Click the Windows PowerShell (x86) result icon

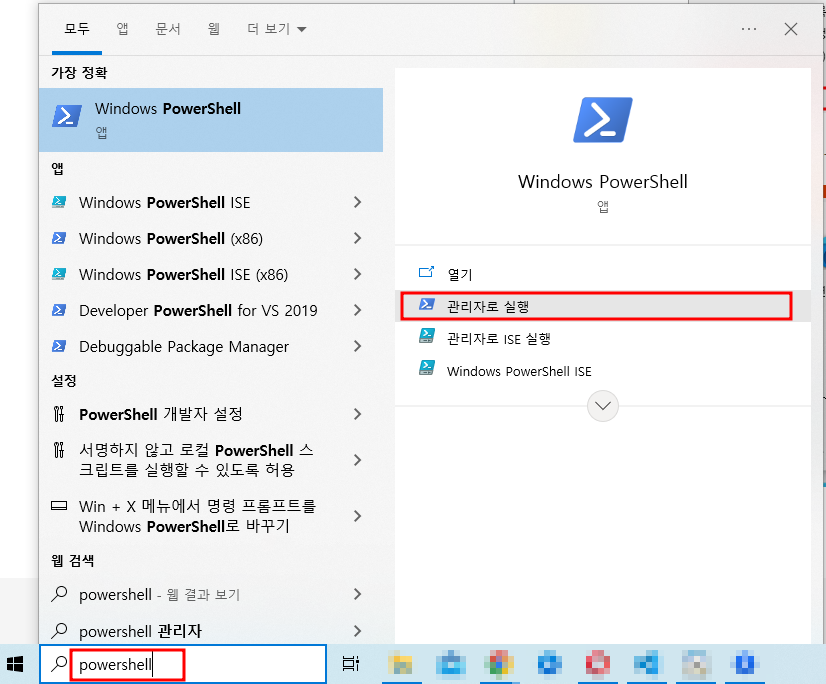(59, 238)
